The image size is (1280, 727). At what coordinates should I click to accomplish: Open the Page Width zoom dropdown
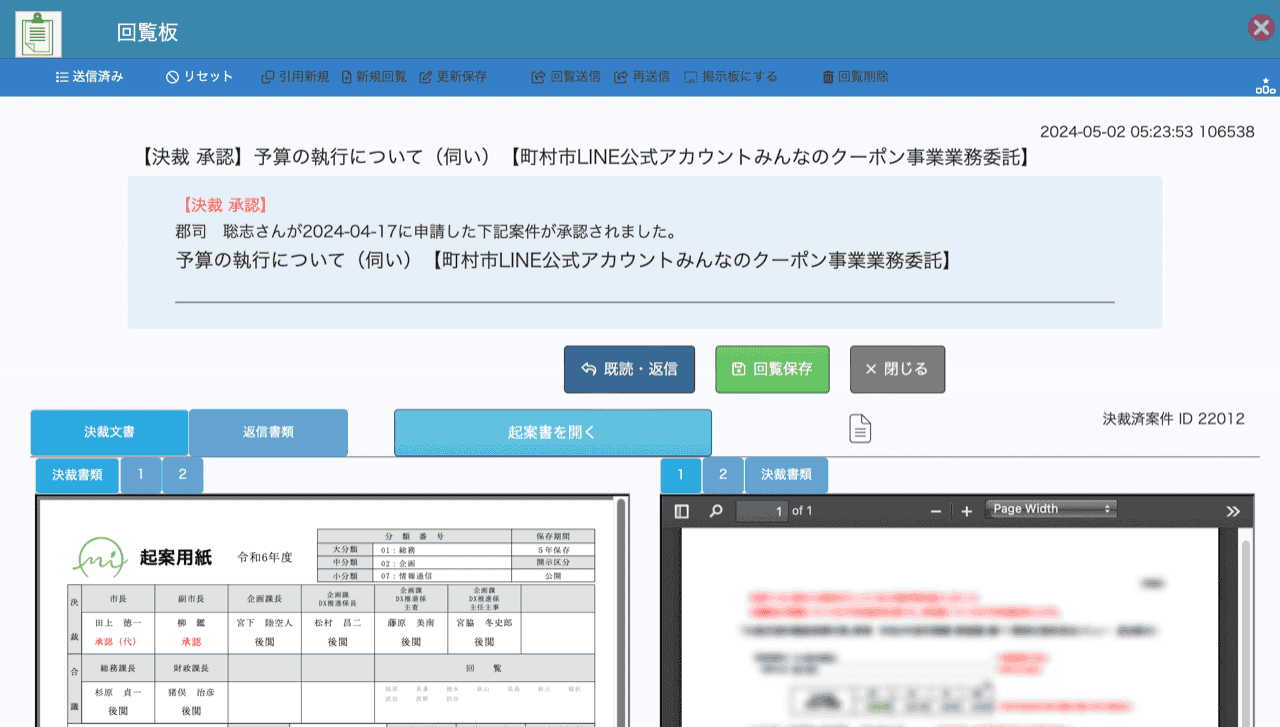[x=1050, y=509]
